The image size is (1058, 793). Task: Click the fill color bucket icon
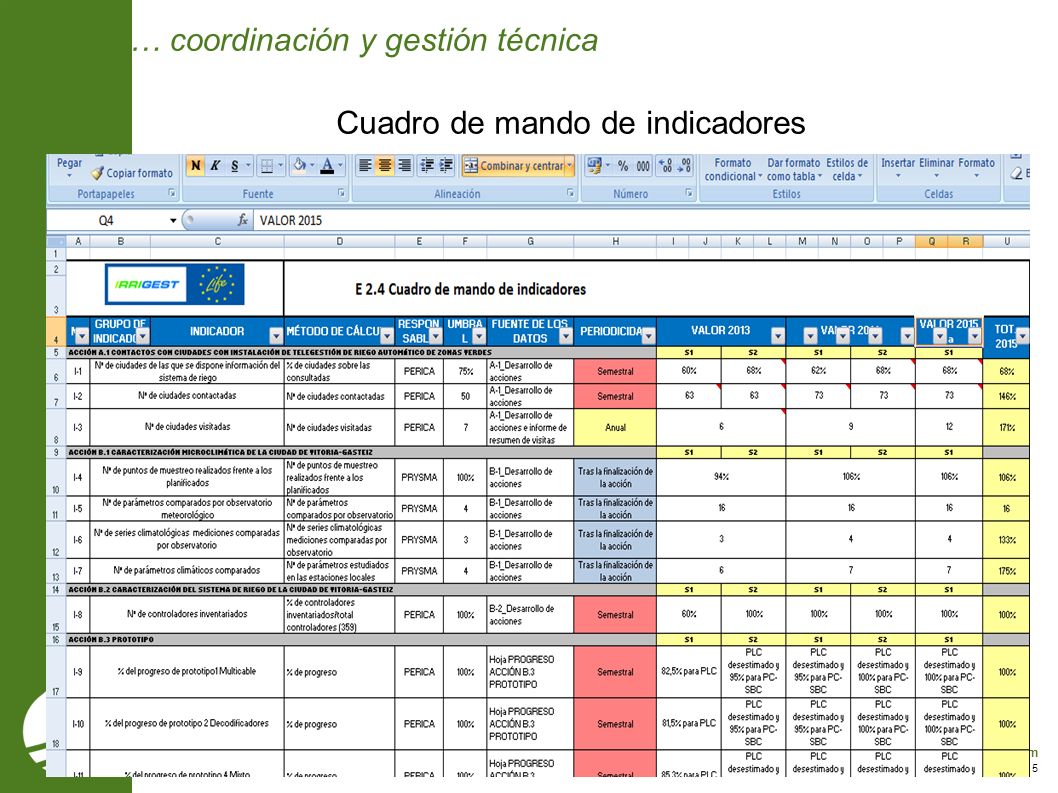[x=300, y=165]
